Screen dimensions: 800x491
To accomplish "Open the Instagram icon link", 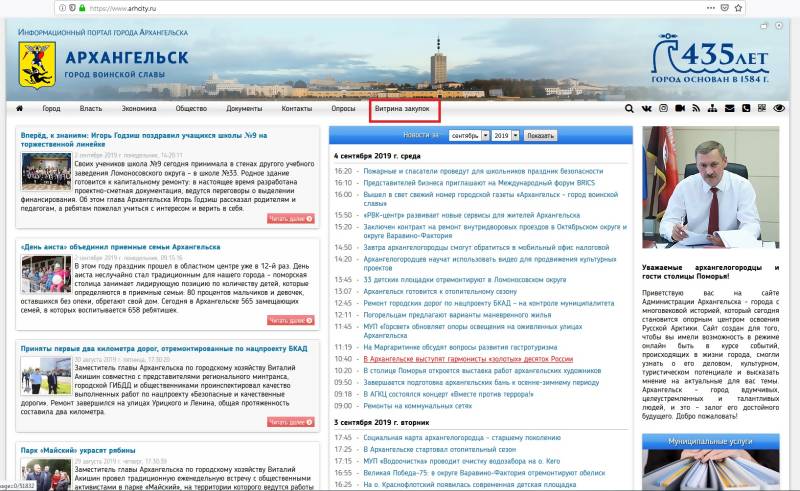I will (x=662, y=108).
